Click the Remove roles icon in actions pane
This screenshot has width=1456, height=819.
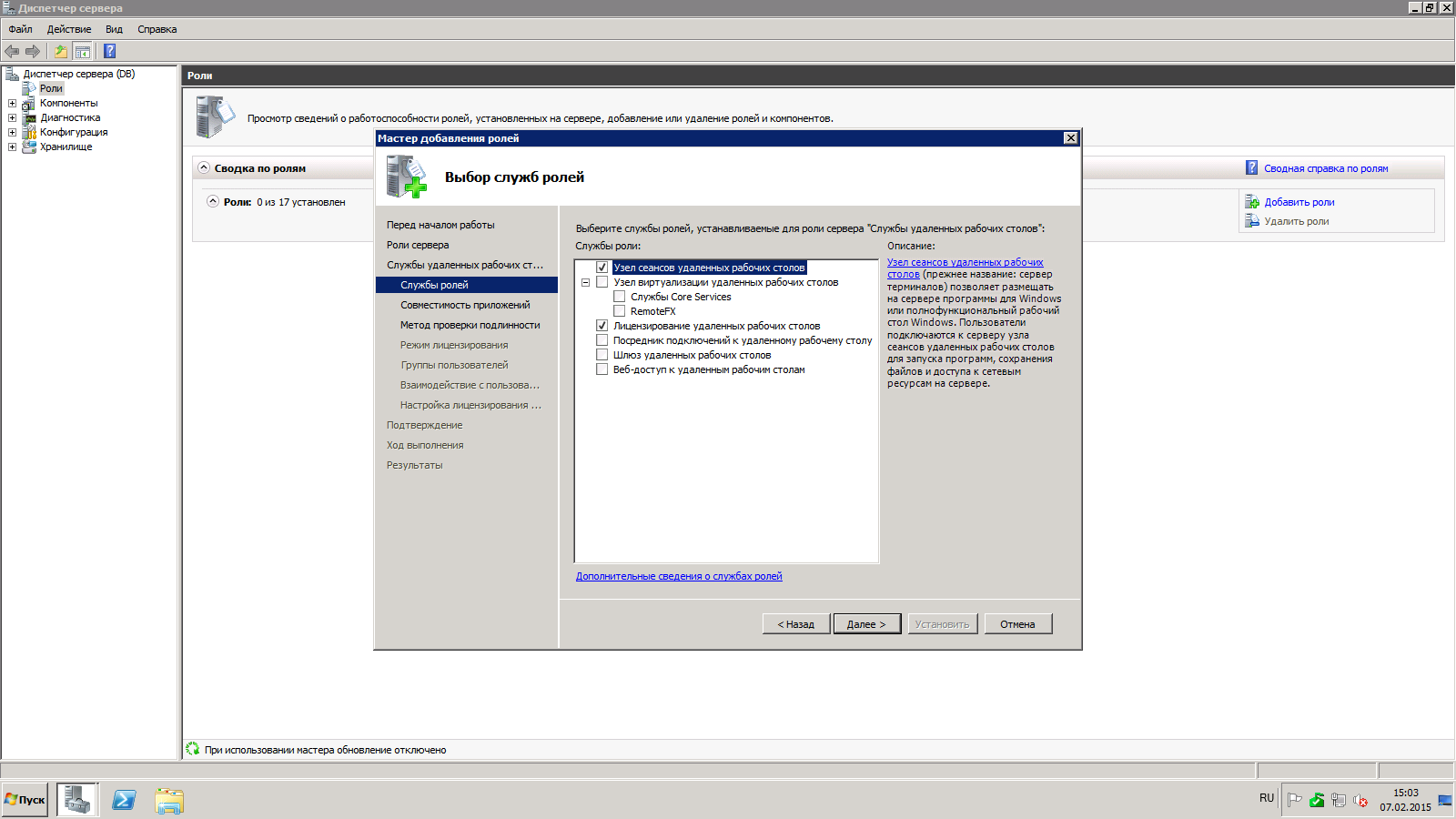pos(1252,221)
